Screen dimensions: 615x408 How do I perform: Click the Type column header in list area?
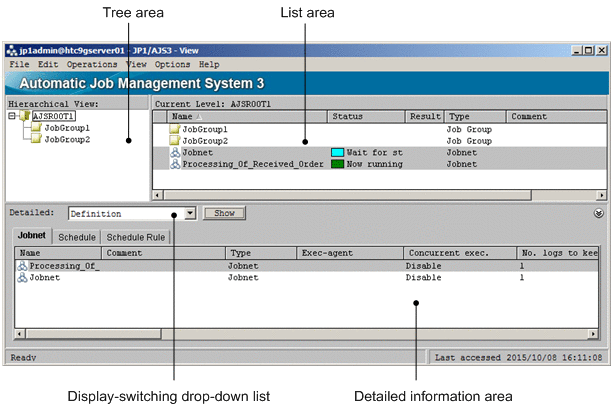pyautogui.click(x=475, y=117)
